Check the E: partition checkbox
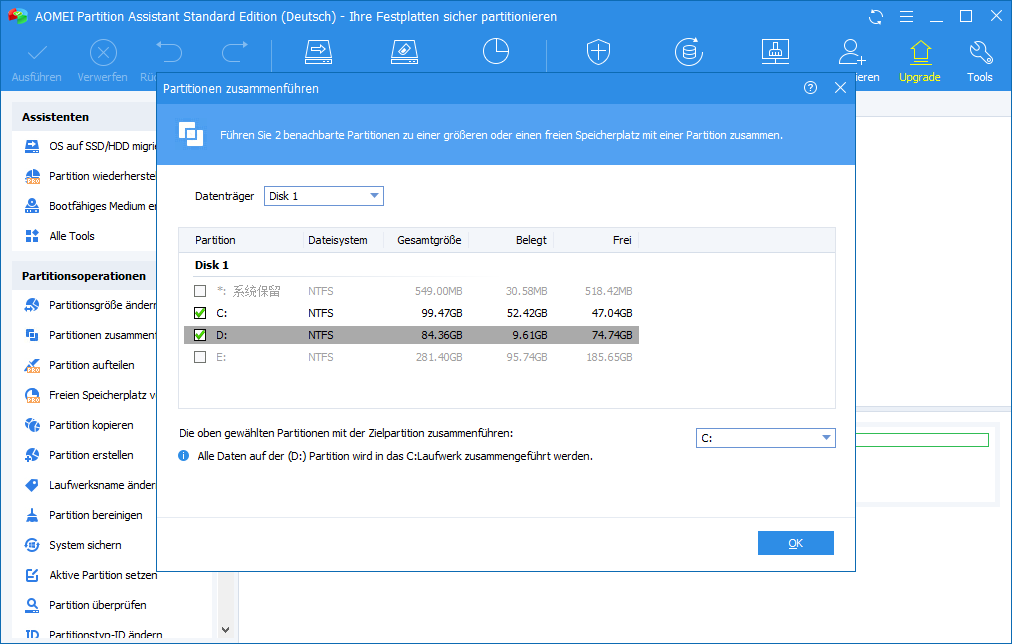The height and width of the screenshot is (644, 1012). (200, 357)
